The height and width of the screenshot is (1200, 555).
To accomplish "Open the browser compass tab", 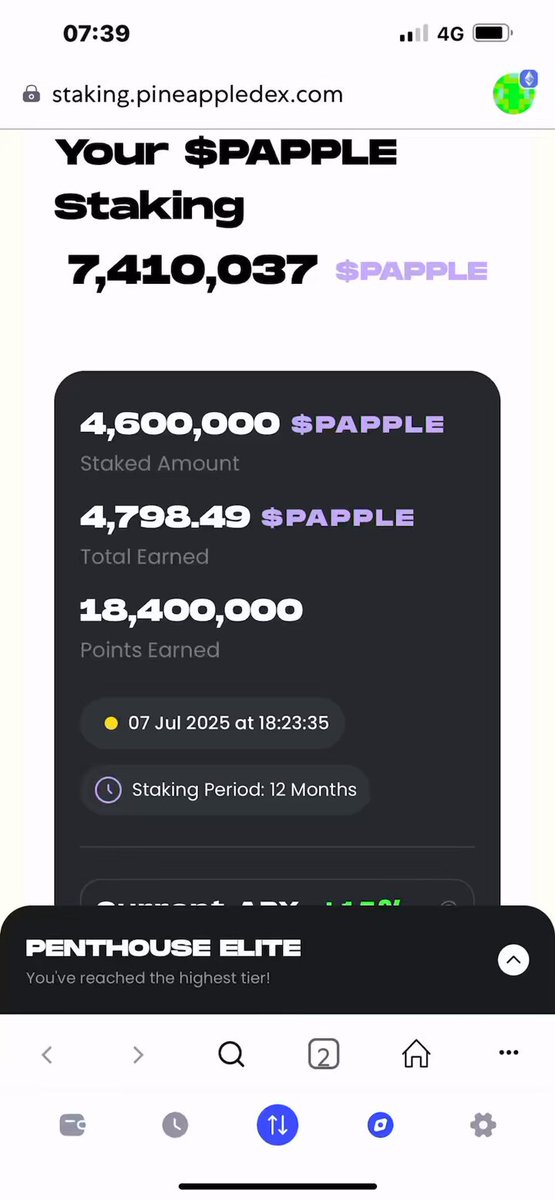I will (x=380, y=1125).
